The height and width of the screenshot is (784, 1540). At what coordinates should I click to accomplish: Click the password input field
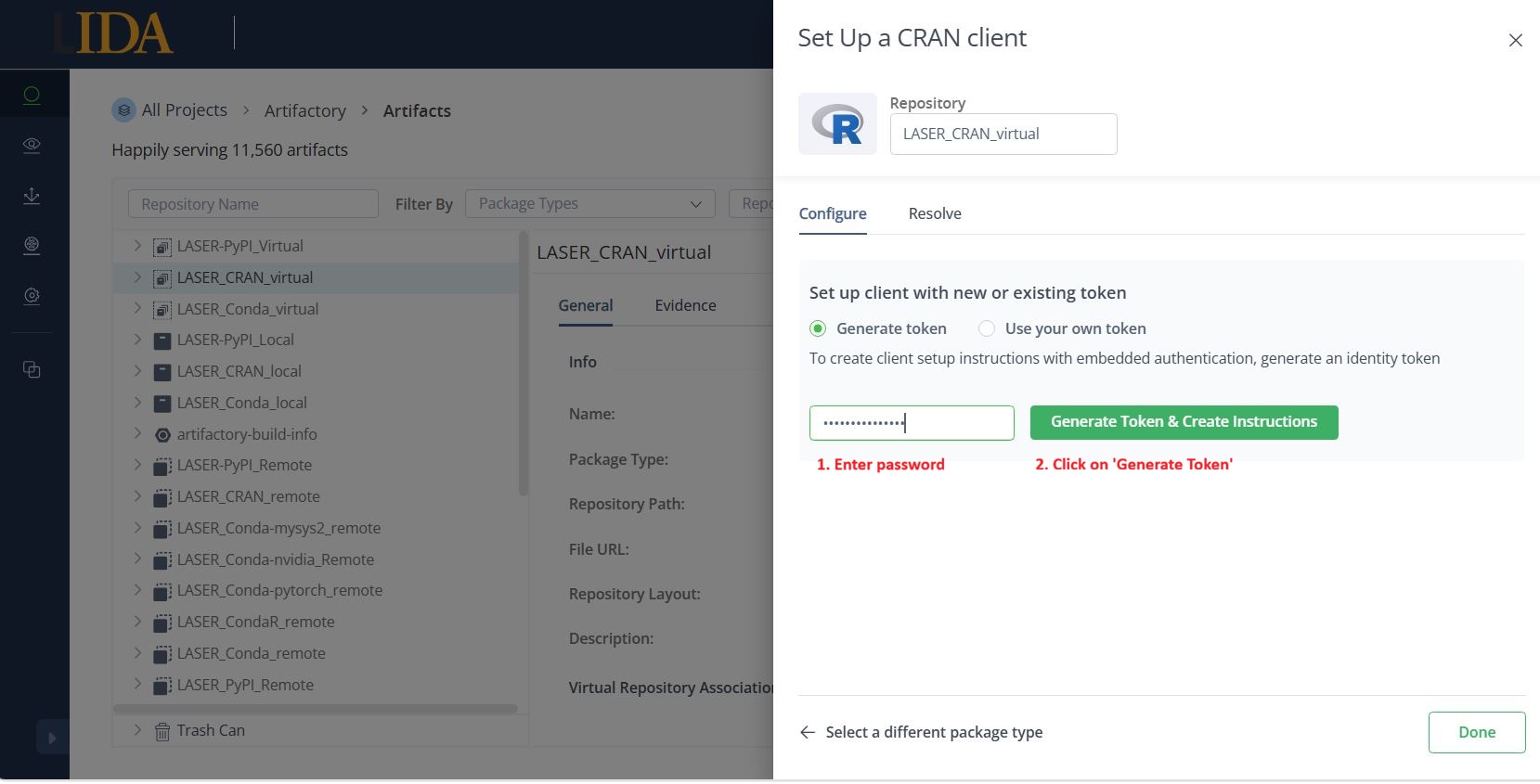[x=912, y=423]
